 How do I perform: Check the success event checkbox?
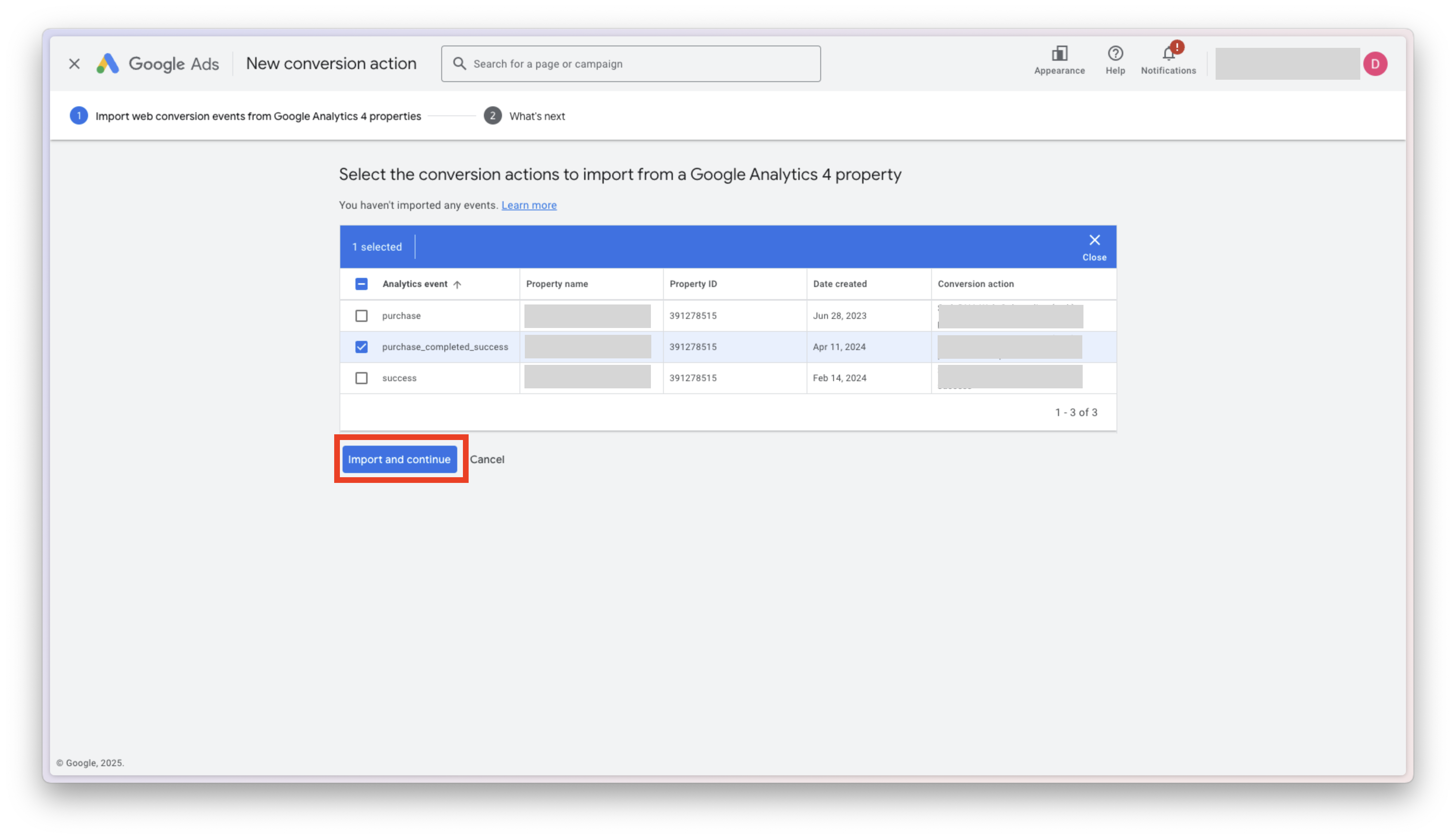click(362, 378)
